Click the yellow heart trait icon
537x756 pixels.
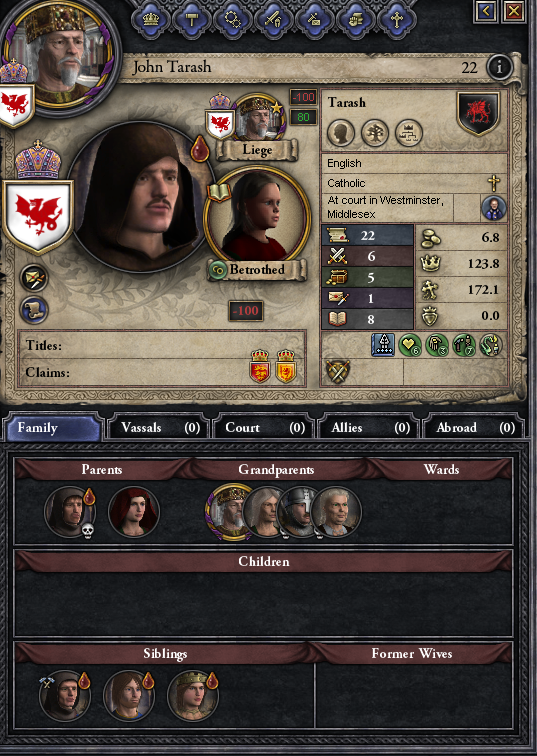(410, 345)
